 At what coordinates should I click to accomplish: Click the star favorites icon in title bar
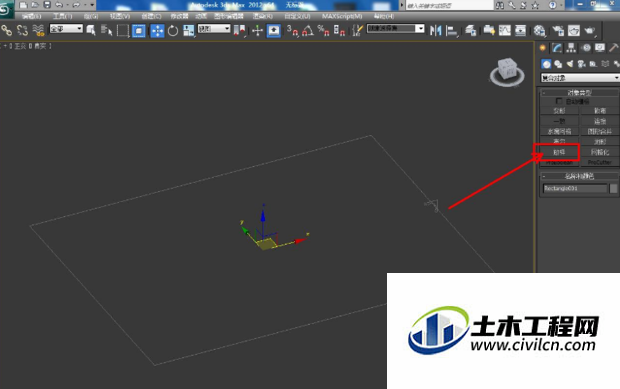point(535,5)
